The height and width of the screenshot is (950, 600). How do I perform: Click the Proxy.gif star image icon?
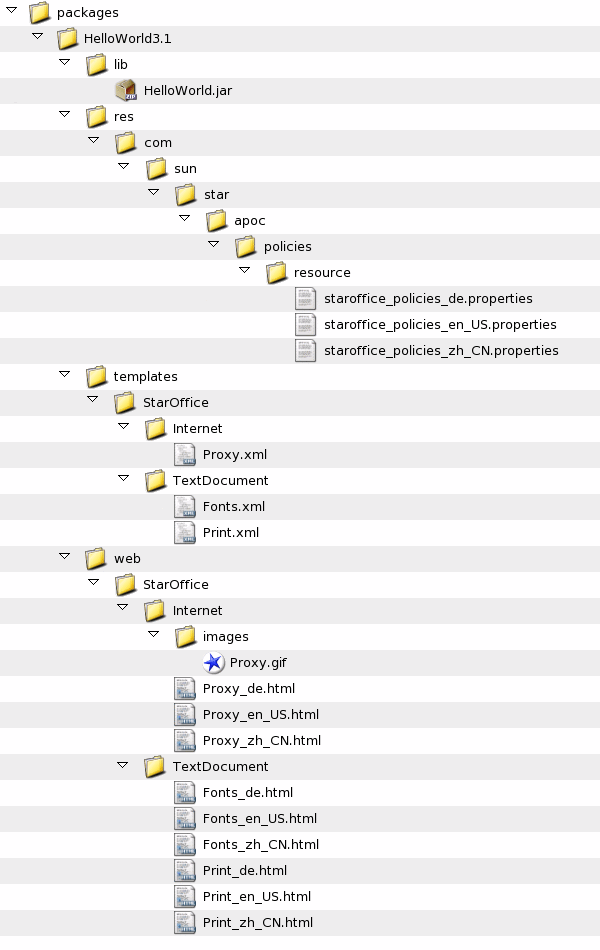coord(213,663)
